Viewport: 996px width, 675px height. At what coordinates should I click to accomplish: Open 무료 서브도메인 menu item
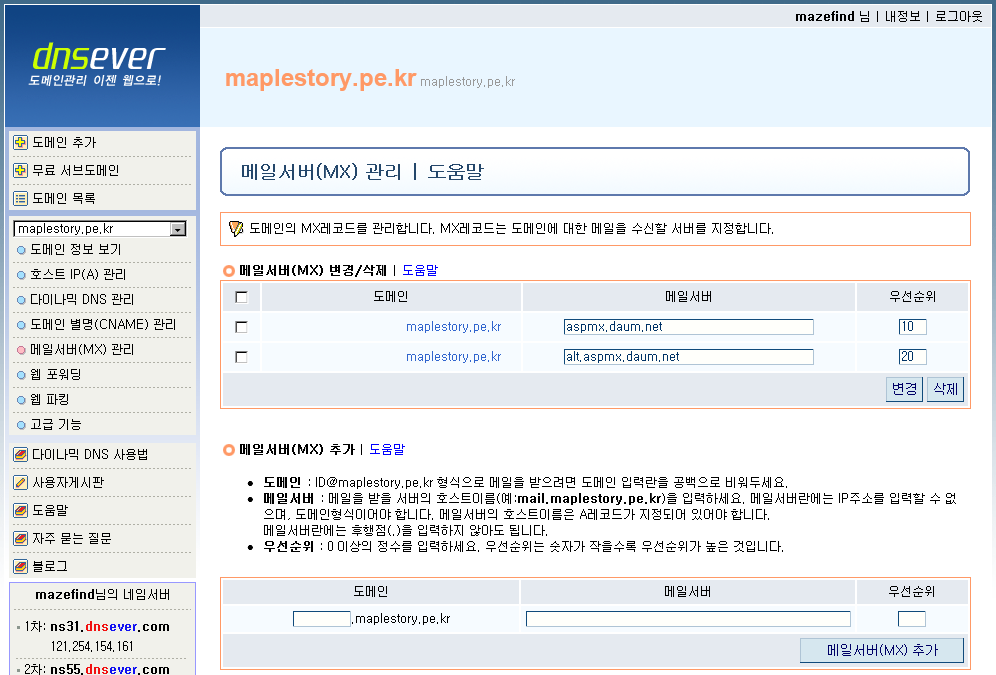pyautogui.click(x=76, y=170)
